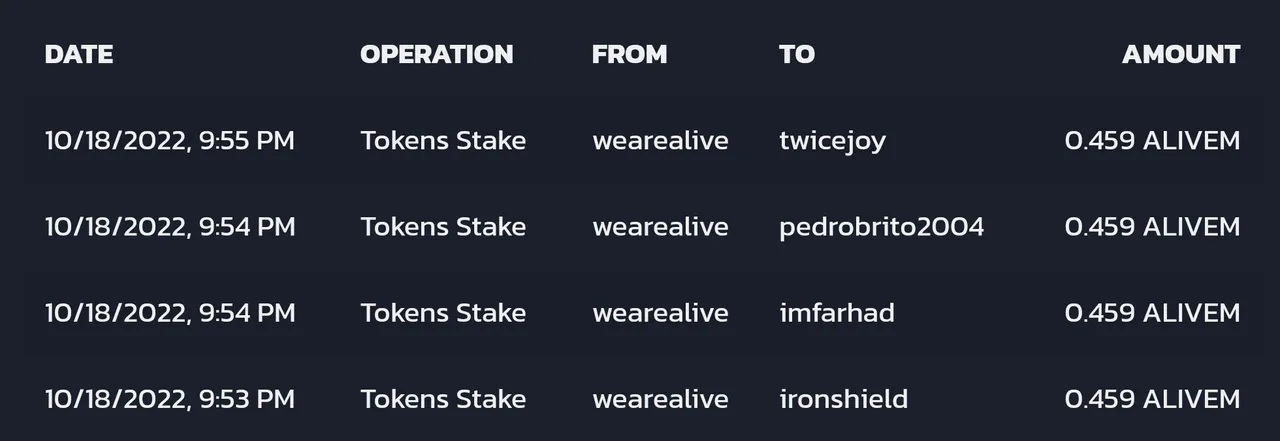Click wearealive sender in pedrobrito2004 row
This screenshot has width=1280, height=441.
point(660,227)
